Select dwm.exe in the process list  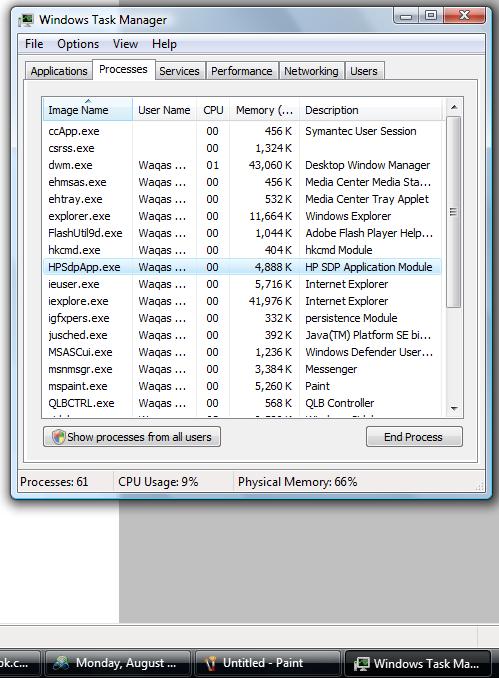(x=242, y=165)
